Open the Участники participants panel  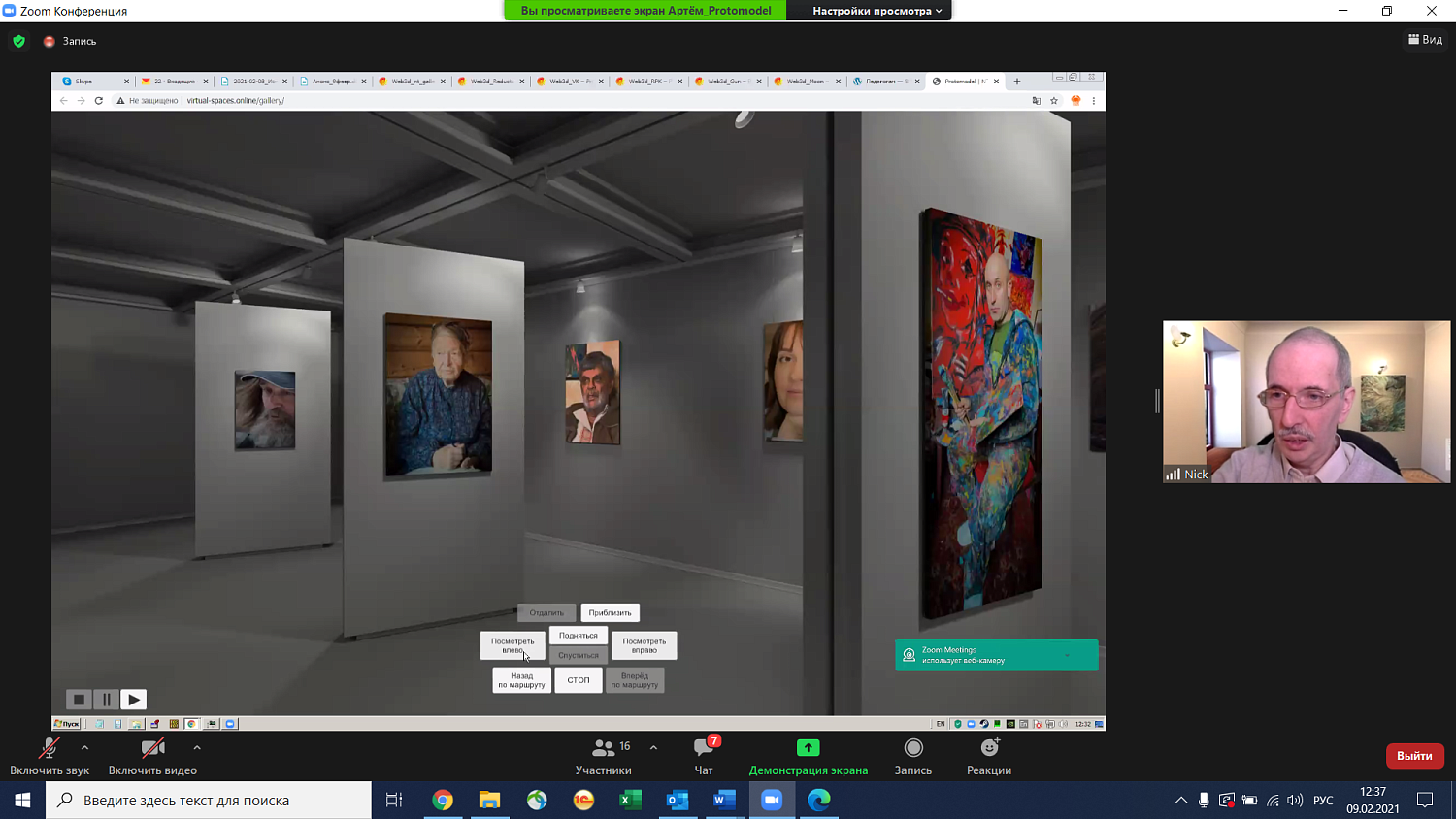[604, 757]
